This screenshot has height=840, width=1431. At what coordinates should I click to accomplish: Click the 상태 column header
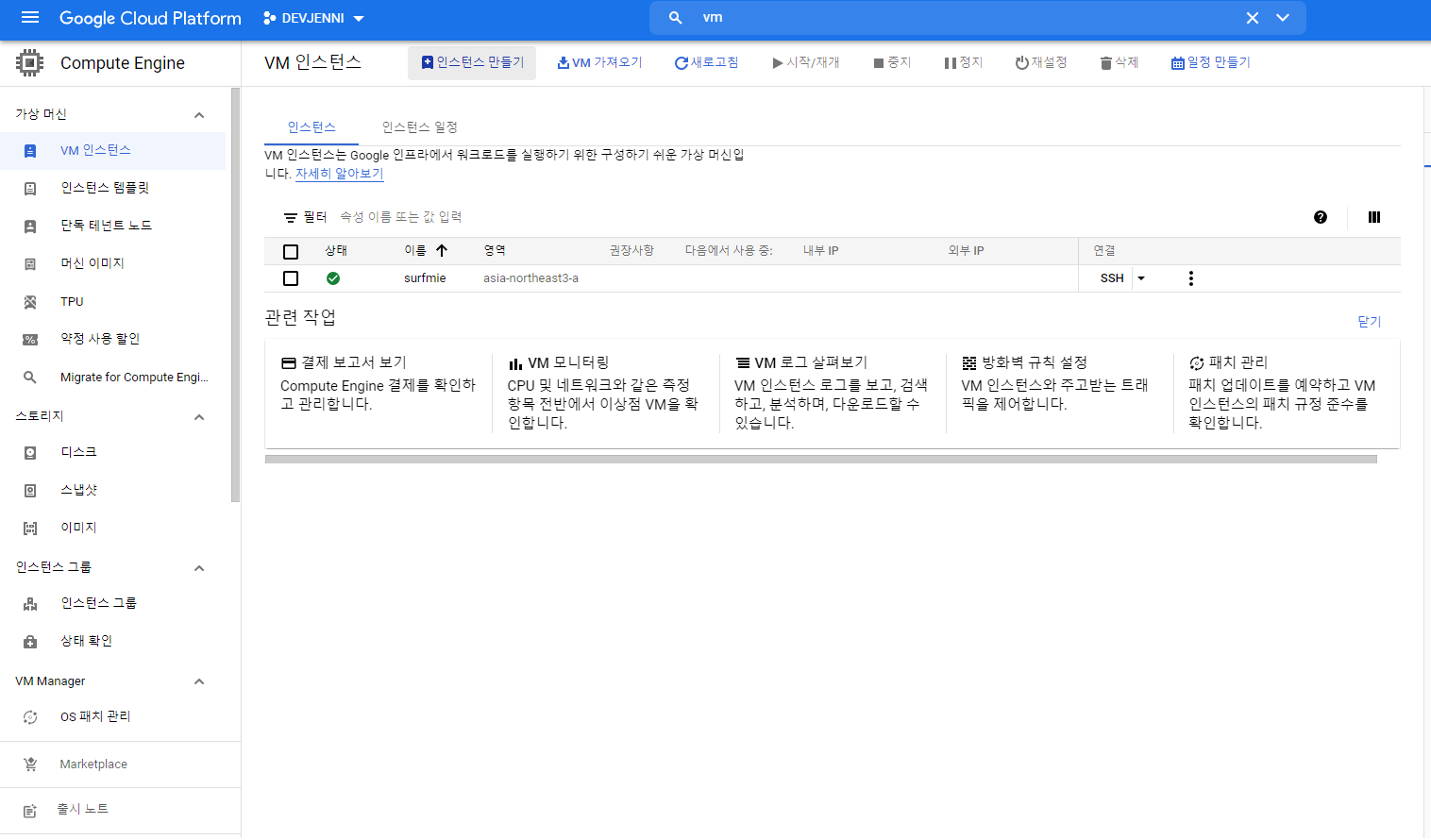pyautogui.click(x=336, y=250)
